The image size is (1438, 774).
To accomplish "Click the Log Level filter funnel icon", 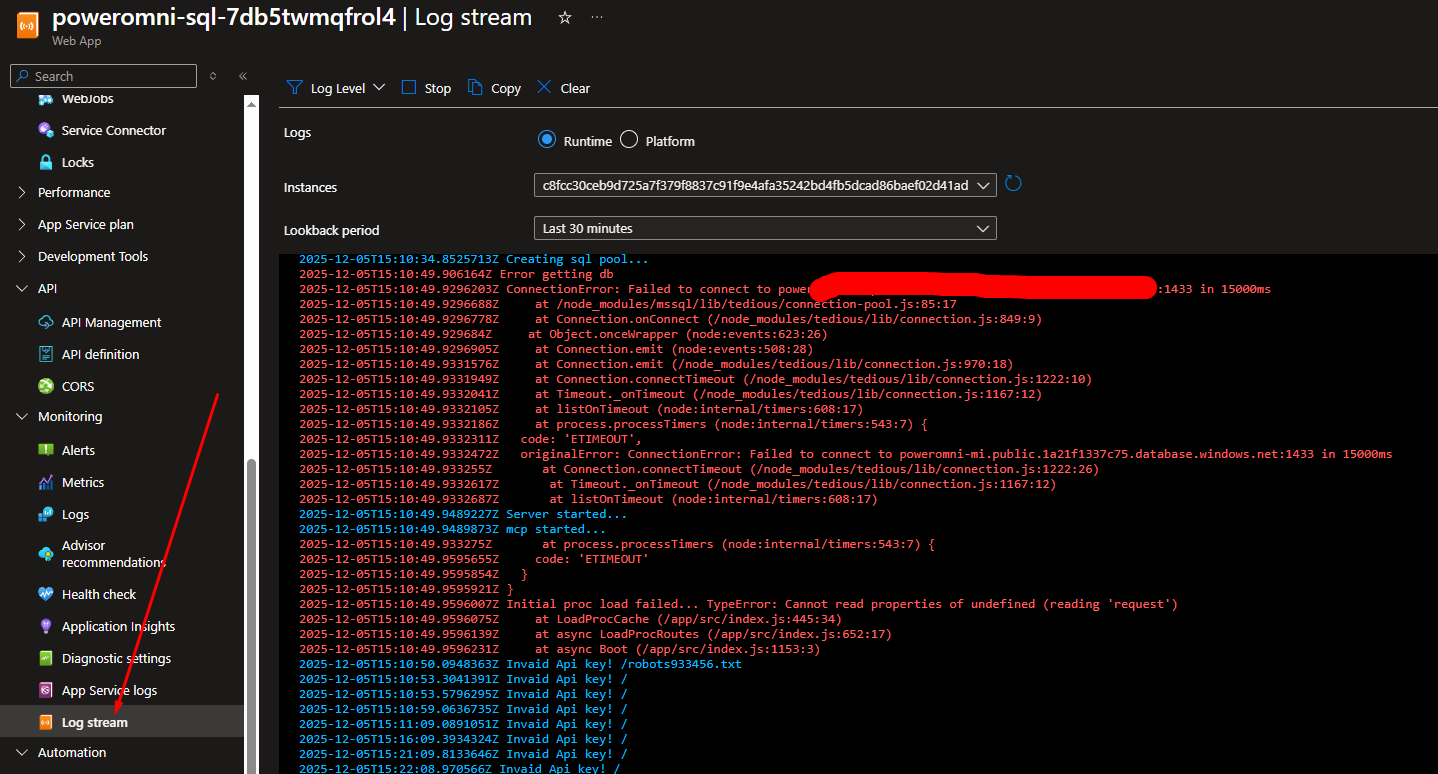I will 294,87.
